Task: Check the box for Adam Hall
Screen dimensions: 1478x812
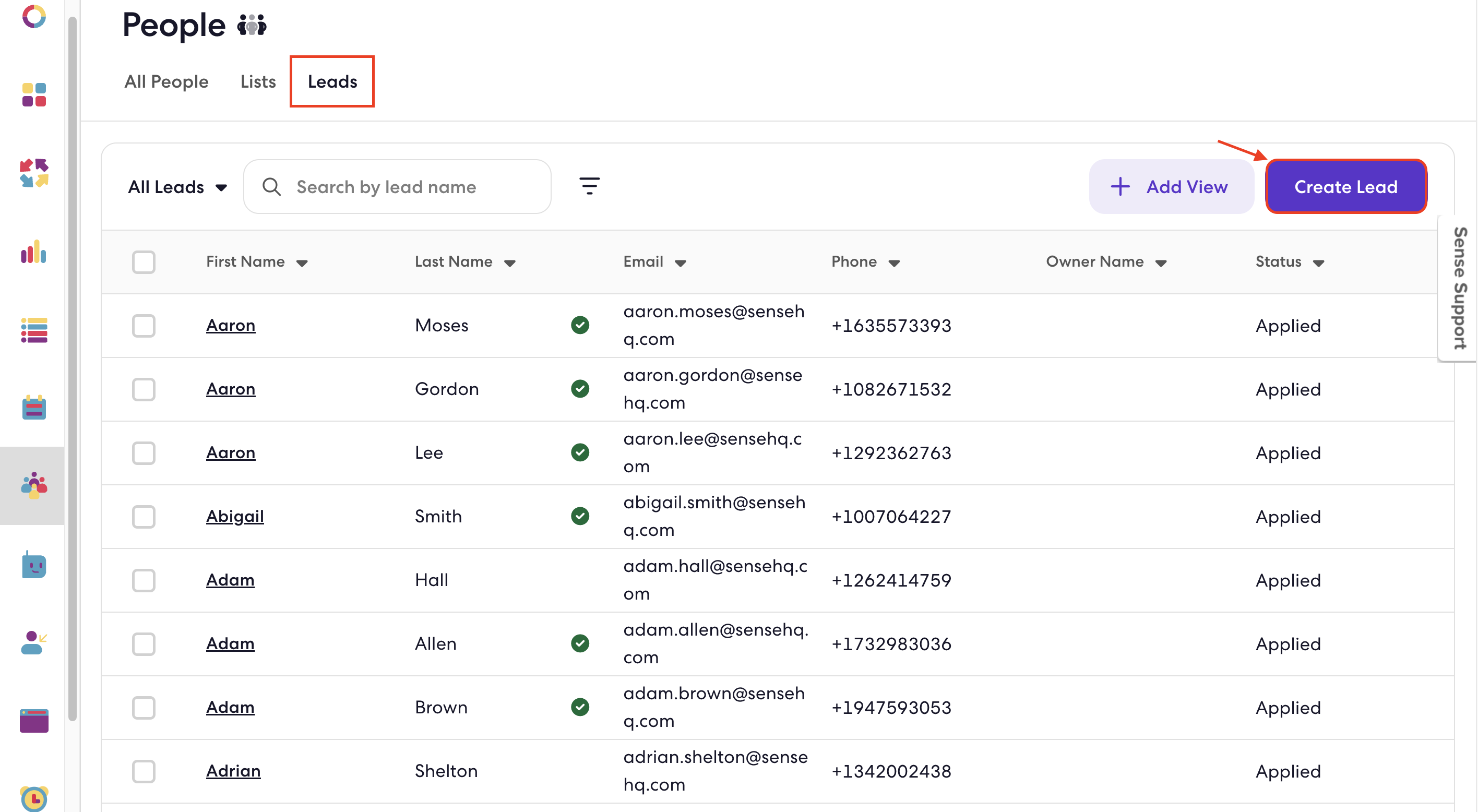Action: tap(144, 581)
